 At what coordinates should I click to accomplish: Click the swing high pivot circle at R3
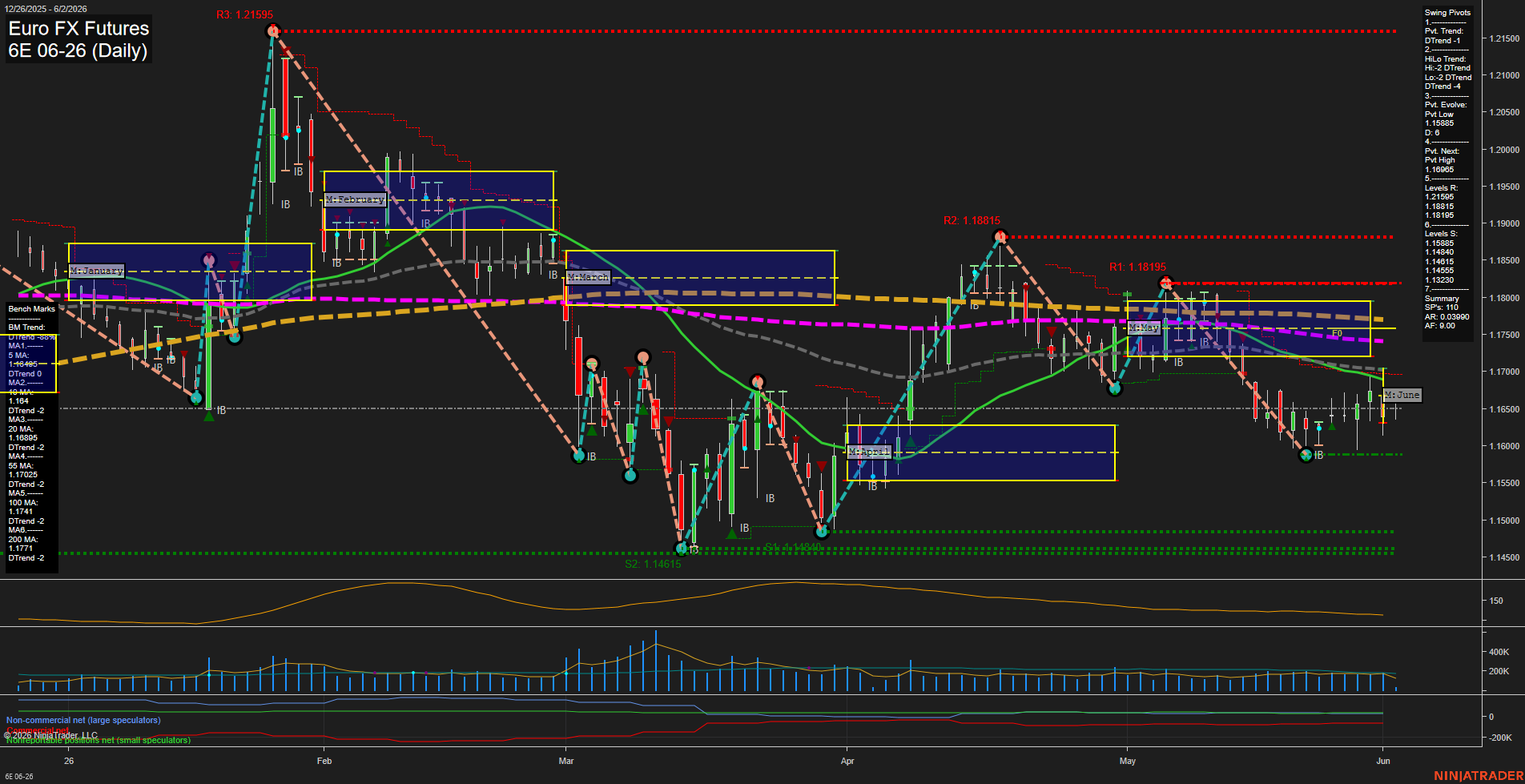(x=272, y=31)
